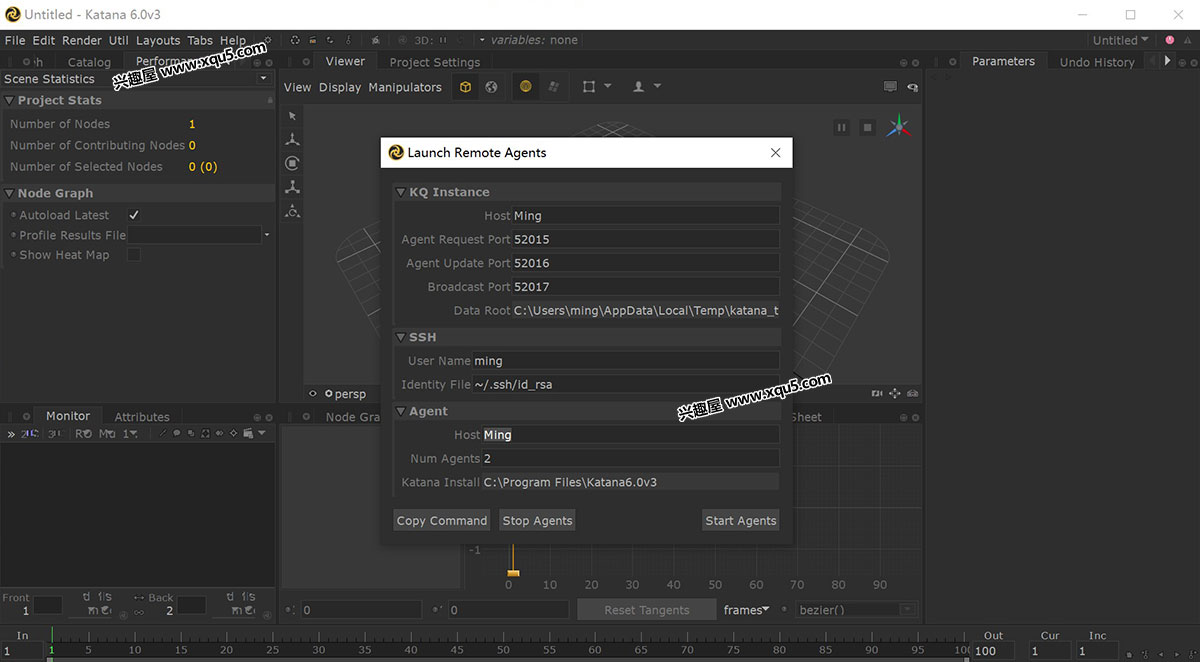This screenshot has width=1200, height=662.
Task: Pause the Viewer rendering
Action: pyautogui.click(x=842, y=128)
